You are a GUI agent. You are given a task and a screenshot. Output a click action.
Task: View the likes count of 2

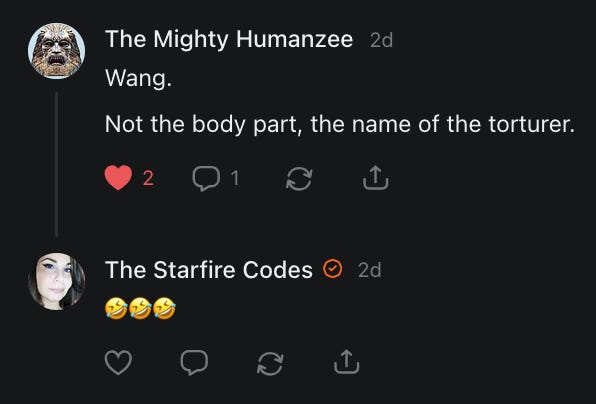tap(148, 178)
